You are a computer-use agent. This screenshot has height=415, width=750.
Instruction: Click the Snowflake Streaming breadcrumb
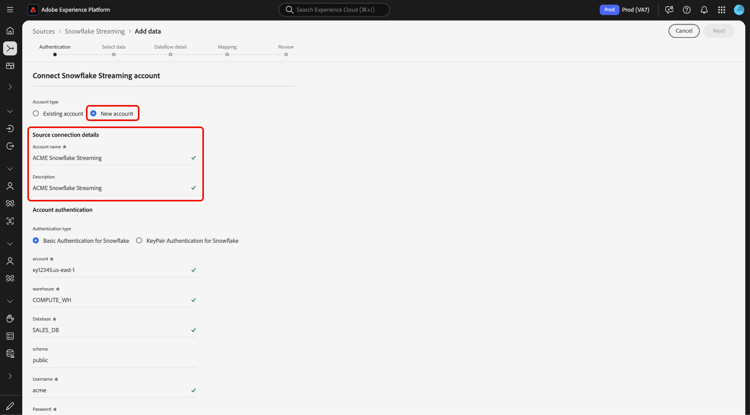click(x=95, y=31)
